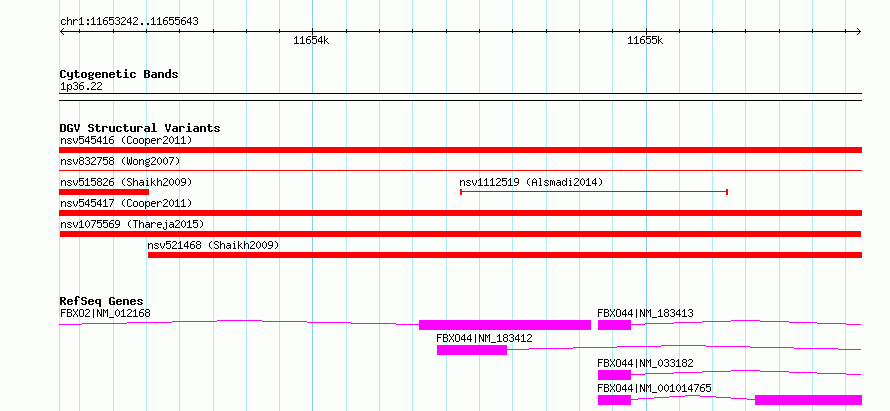This screenshot has width=890, height=411.
Task: Select the nsv545417 (Cooper2011) variant label
Action: (x=126, y=203)
